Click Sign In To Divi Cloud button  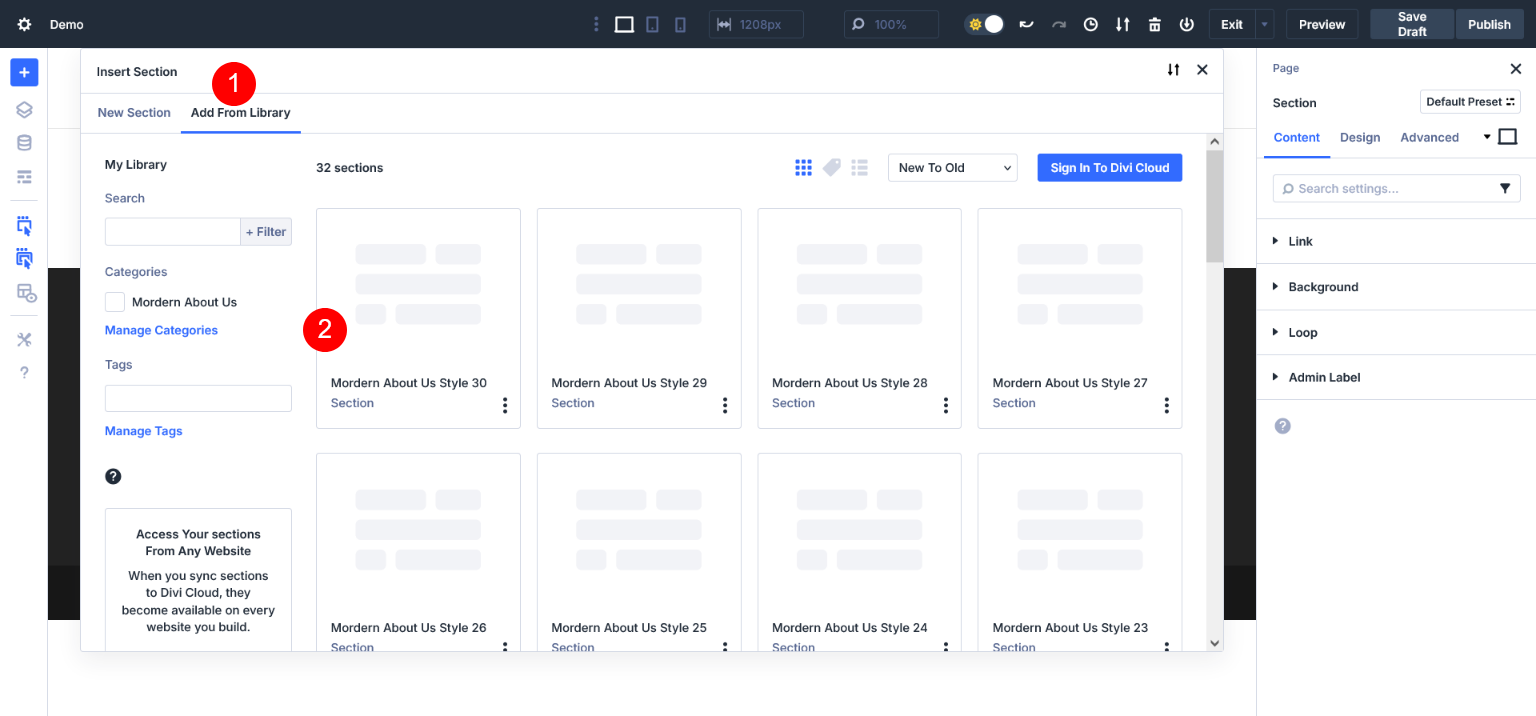(x=1110, y=168)
